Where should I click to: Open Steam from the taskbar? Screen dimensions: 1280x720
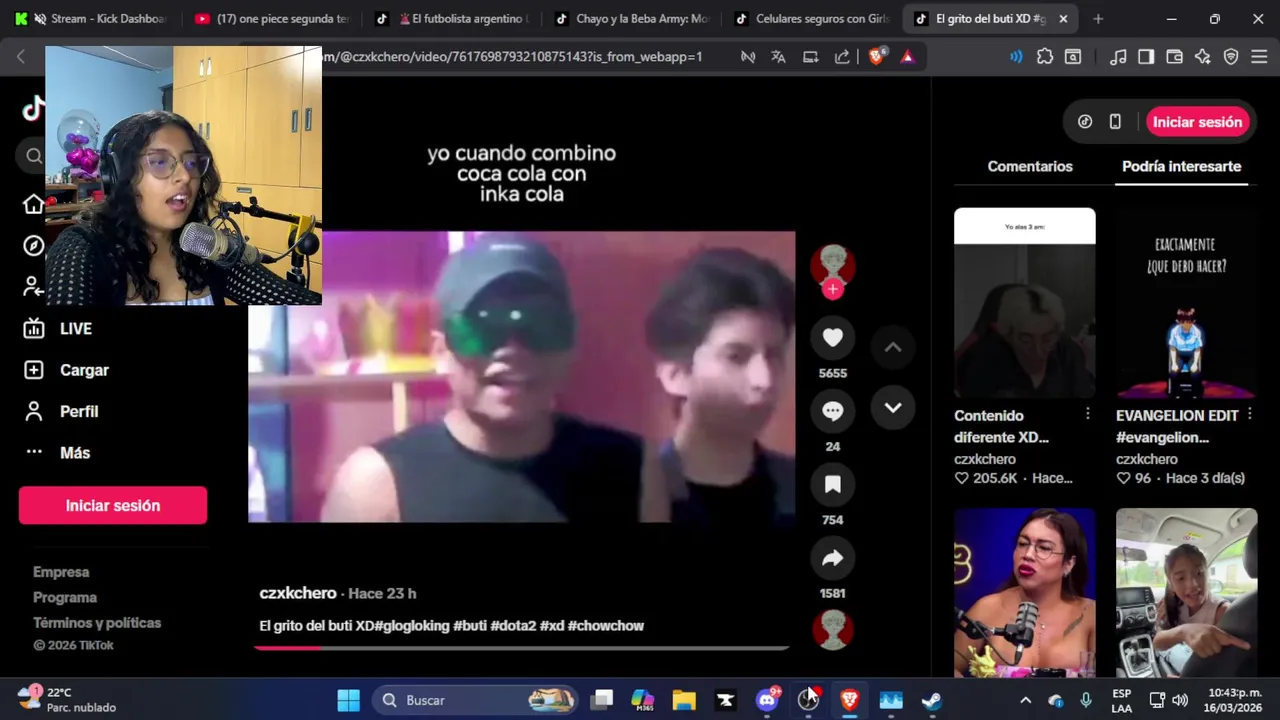coord(931,700)
